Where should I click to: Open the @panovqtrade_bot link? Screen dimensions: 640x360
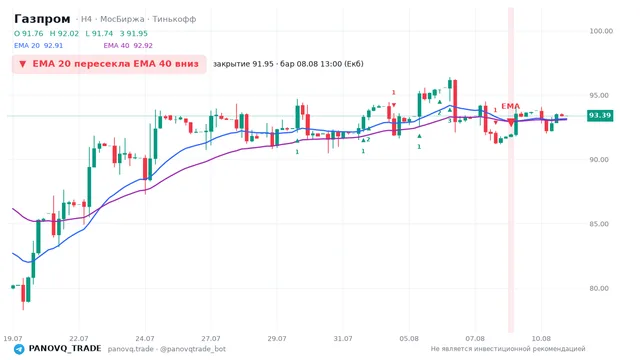pyautogui.click(x=193, y=349)
